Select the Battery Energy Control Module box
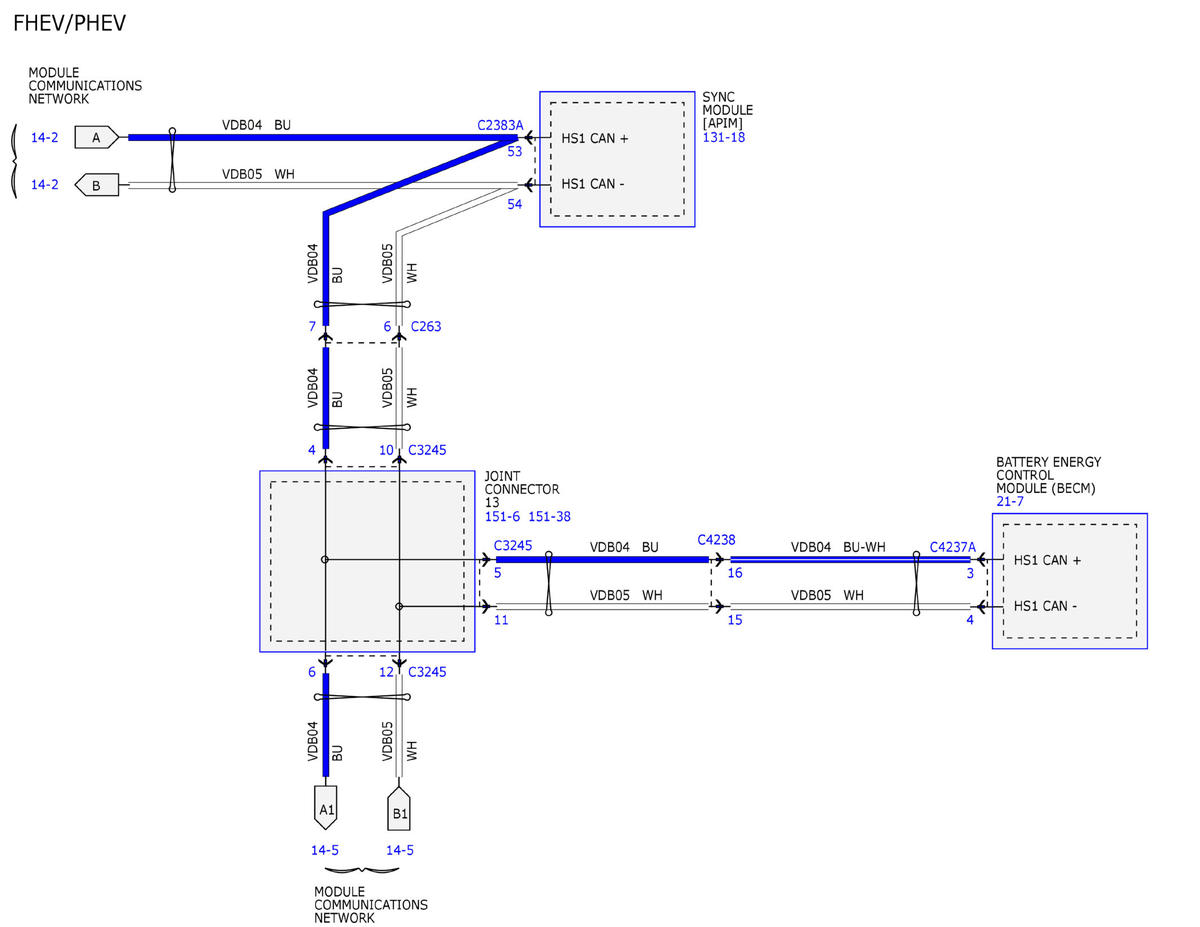Image resolution: width=1200 pixels, height=927 pixels. (x=1069, y=581)
